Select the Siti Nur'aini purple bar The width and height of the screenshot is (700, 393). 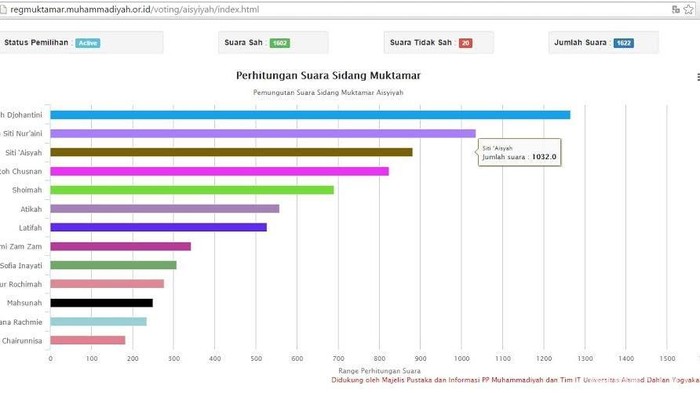(263, 134)
